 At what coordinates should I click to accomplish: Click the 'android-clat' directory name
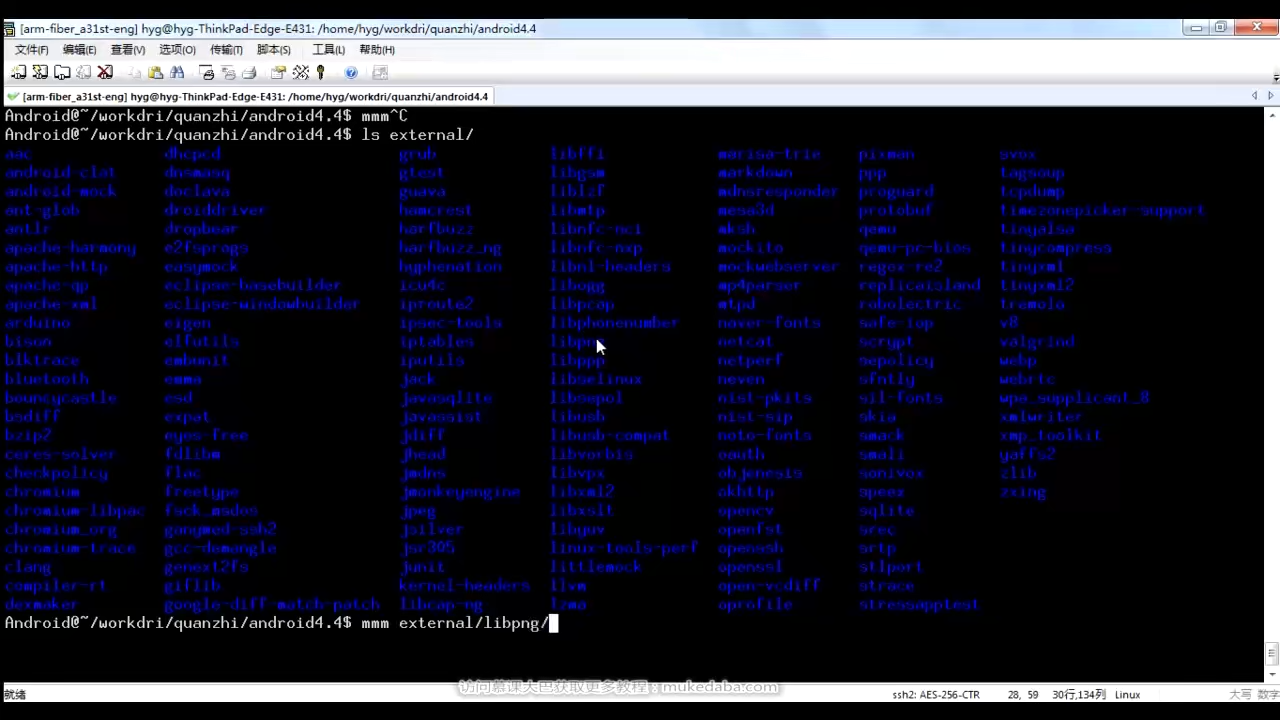61,172
